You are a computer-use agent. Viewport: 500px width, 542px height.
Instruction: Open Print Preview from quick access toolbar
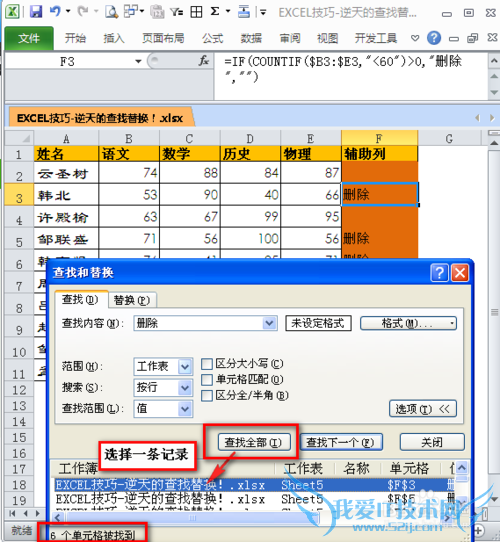click(111, 12)
